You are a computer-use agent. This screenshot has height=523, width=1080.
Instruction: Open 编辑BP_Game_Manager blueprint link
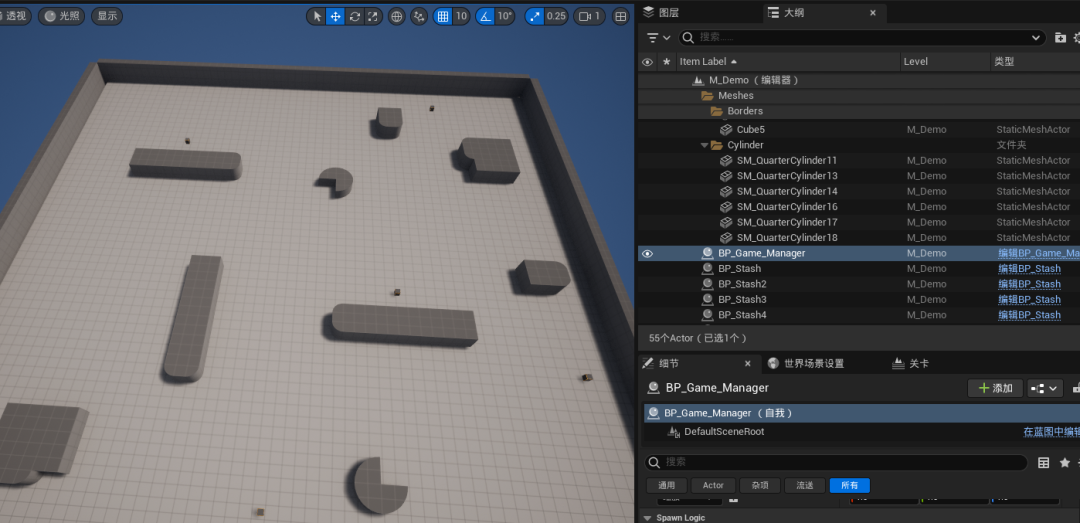pyautogui.click(x=1039, y=254)
